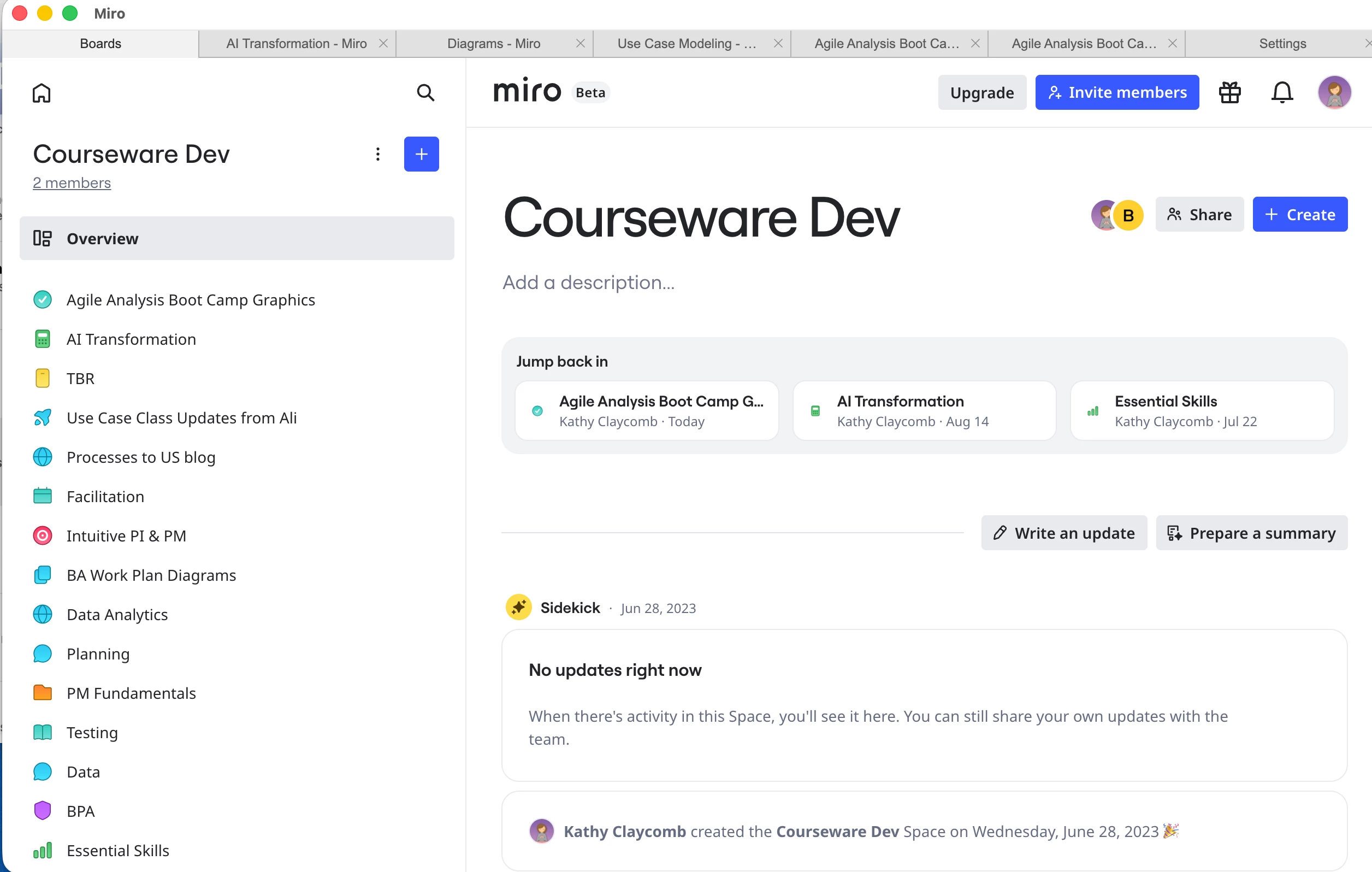Click the PM Fundamentals folder icon
The image size is (1372, 872).
click(x=43, y=693)
